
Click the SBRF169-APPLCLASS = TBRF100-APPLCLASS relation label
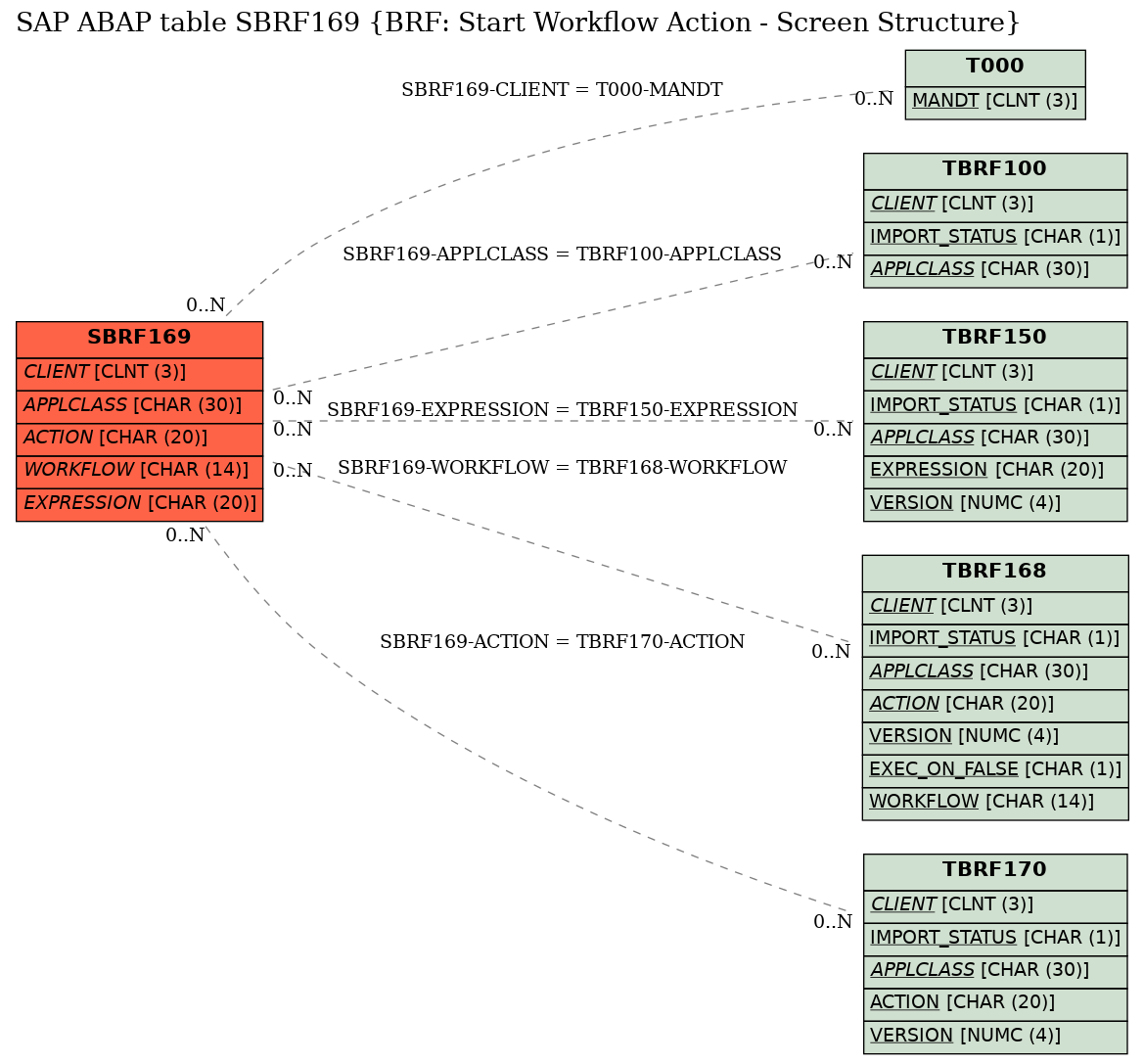pos(562,254)
